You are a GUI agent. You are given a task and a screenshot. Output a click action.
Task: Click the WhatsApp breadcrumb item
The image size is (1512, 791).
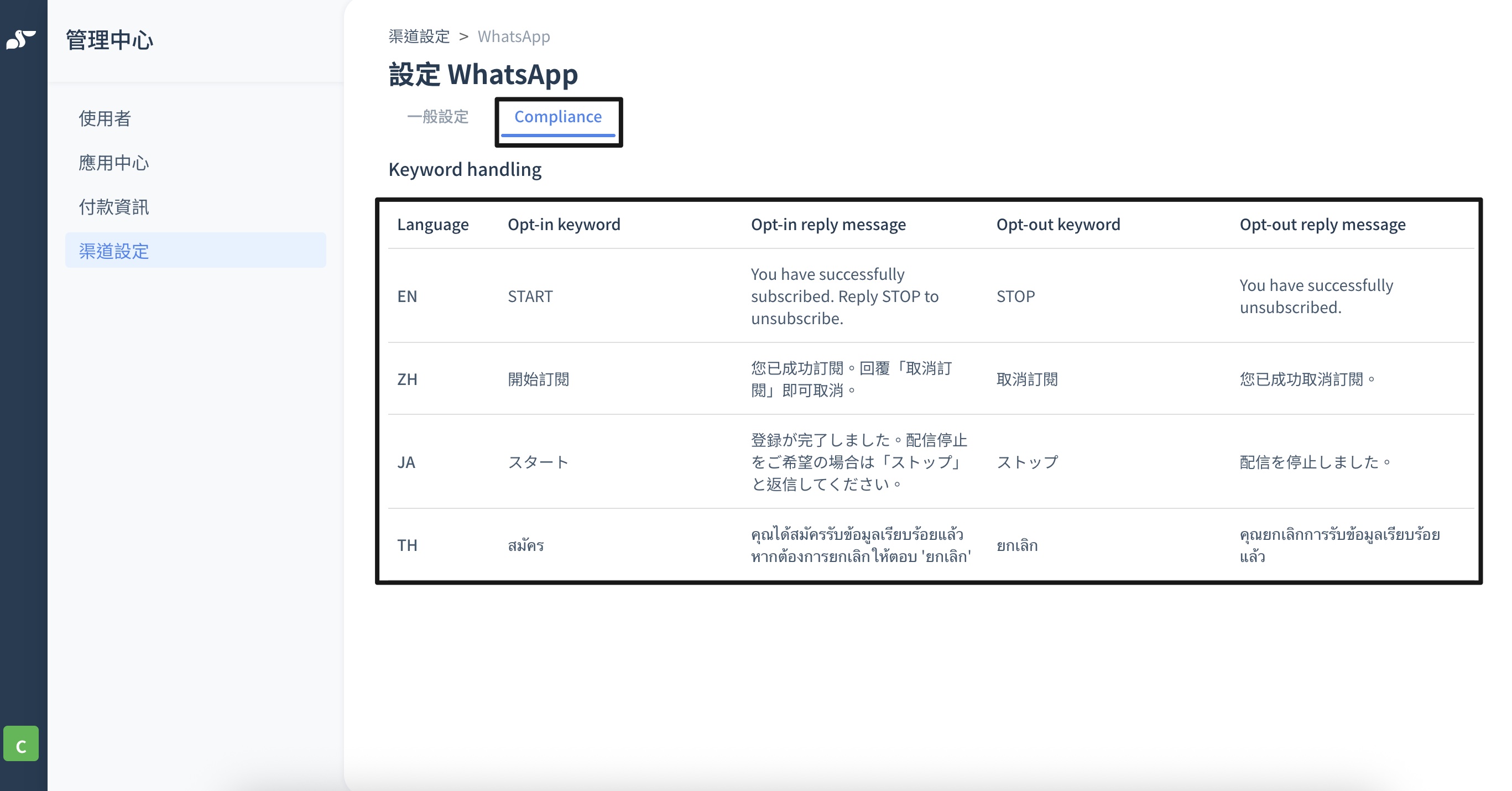pyautogui.click(x=514, y=37)
